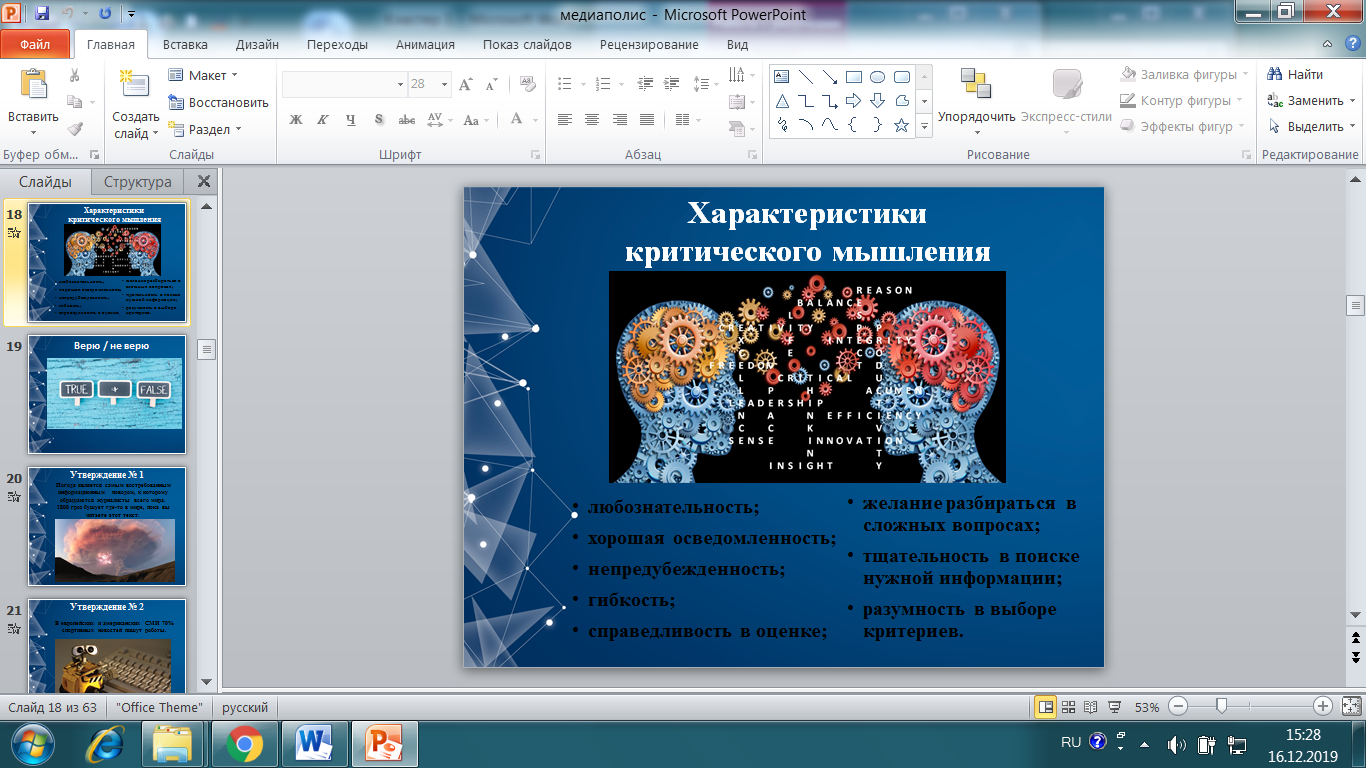Select the Format Painter brush icon
The image size is (1366, 768).
tap(75, 129)
